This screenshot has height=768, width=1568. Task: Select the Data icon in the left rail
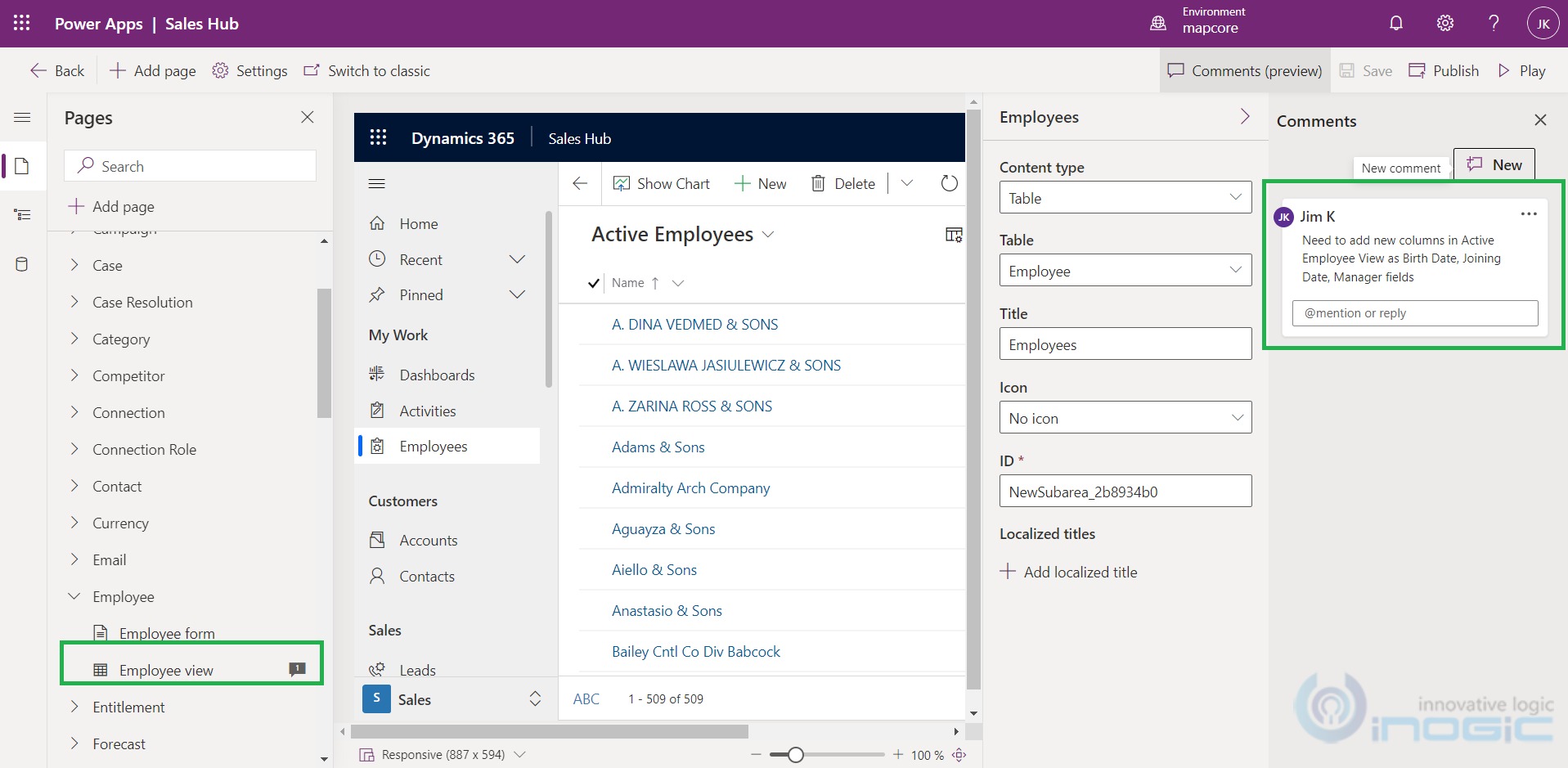click(x=22, y=264)
